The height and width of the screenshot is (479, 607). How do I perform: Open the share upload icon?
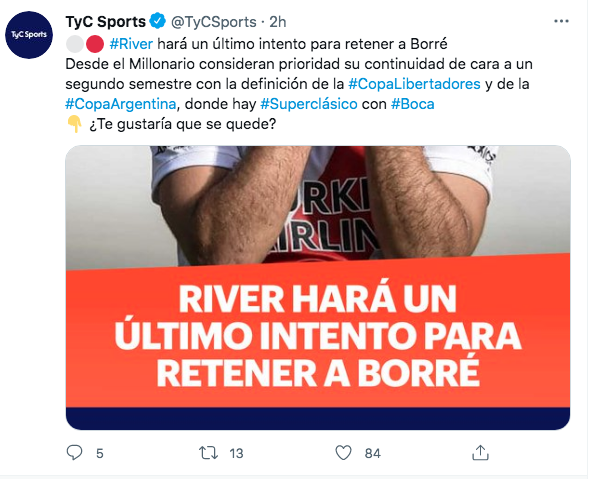click(x=480, y=452)
